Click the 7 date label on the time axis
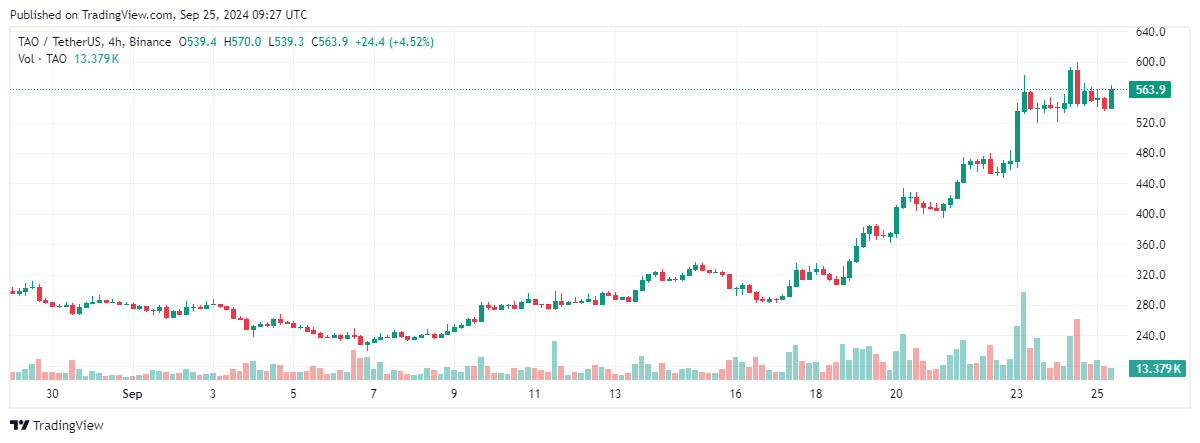 coord(373,394)
